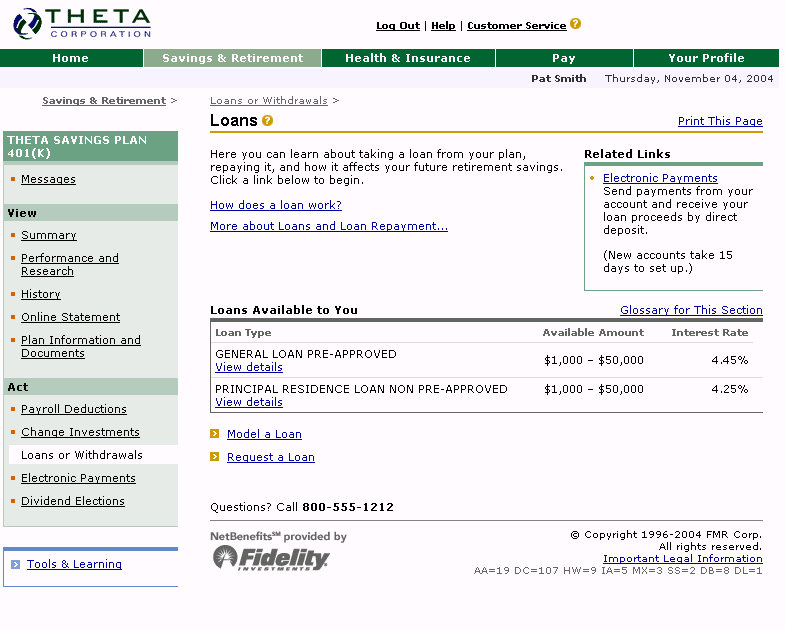Click the Loan Type column header

tap(243, 333)
